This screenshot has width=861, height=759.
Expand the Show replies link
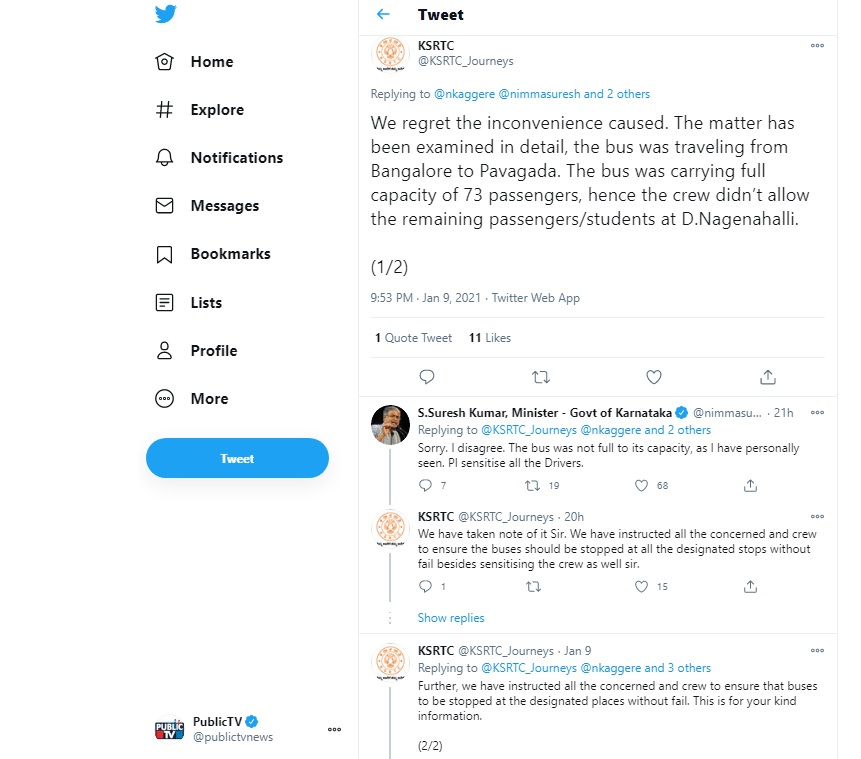coord(451,618)
